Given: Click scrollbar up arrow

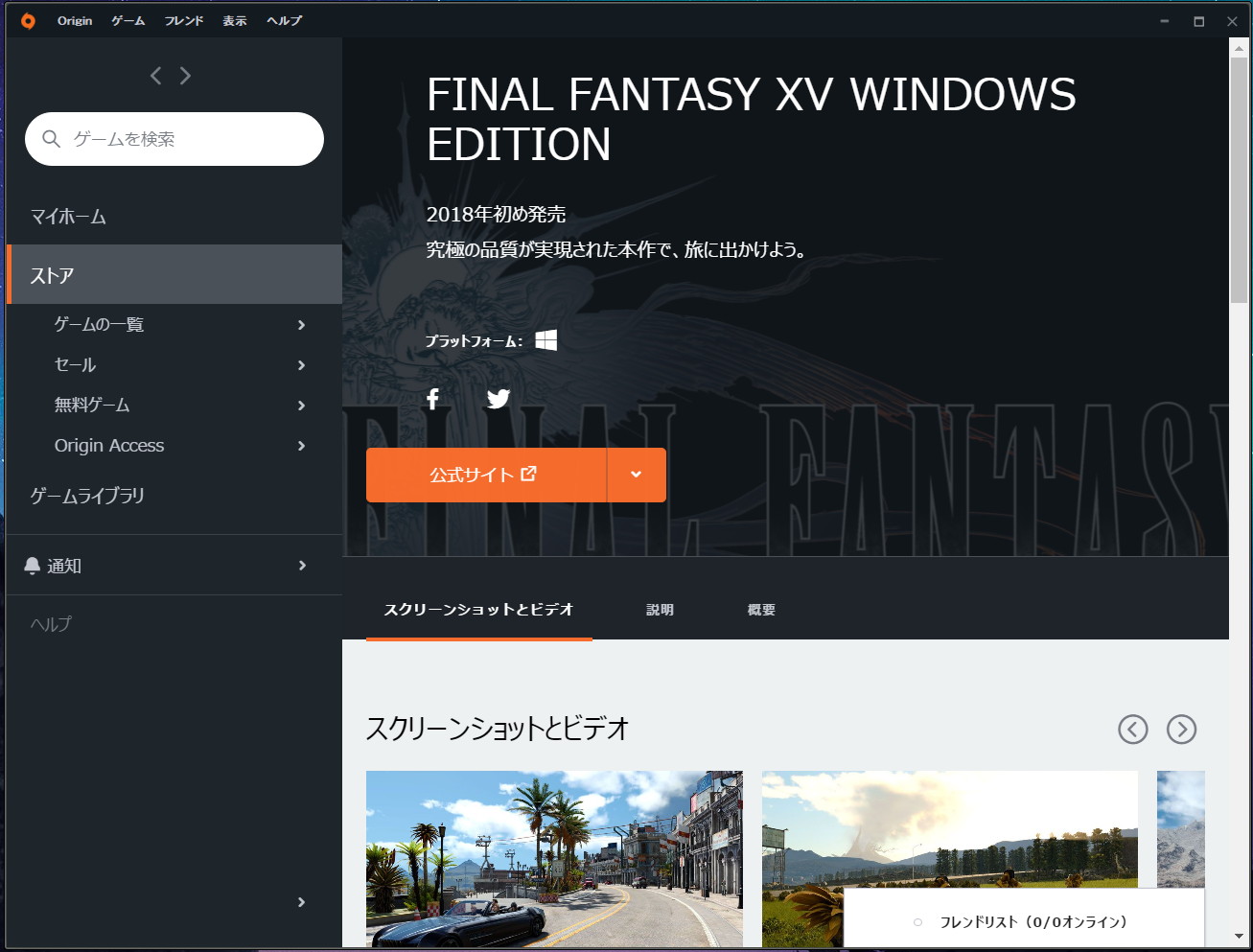Looking at the screenshot, I should point(1239,46).
